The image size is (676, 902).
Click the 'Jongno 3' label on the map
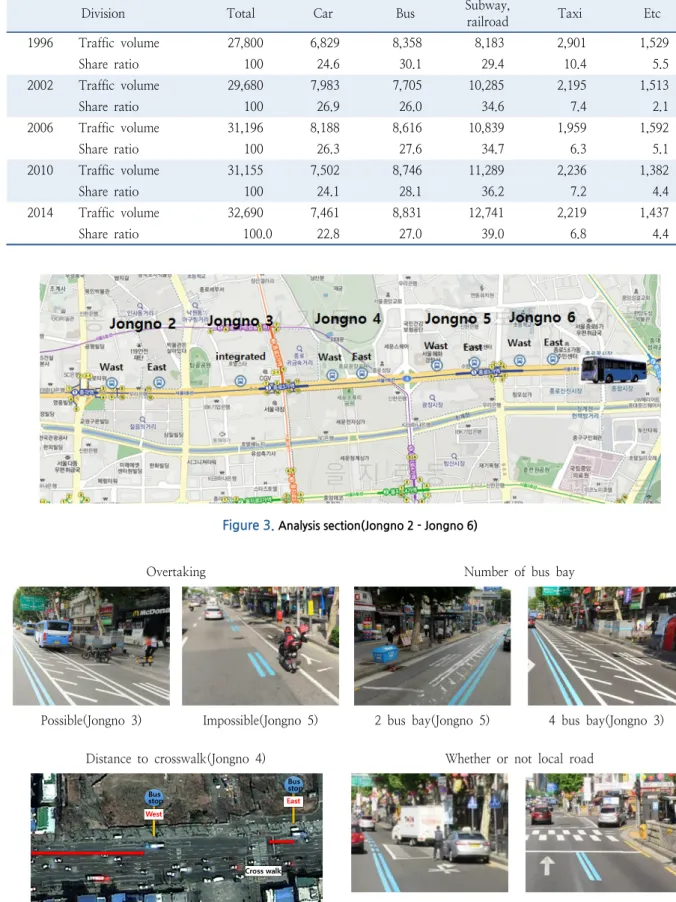[240, 321]
